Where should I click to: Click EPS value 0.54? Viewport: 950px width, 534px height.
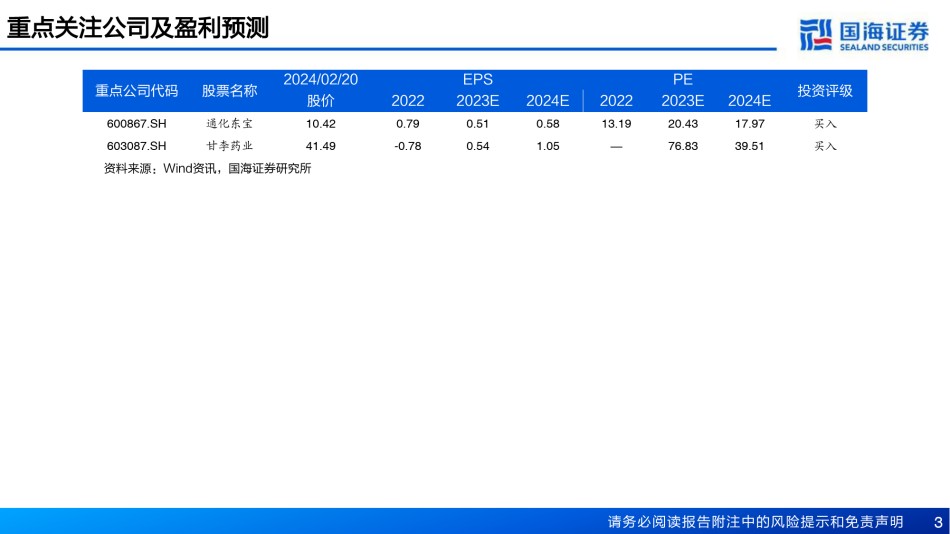477,146
